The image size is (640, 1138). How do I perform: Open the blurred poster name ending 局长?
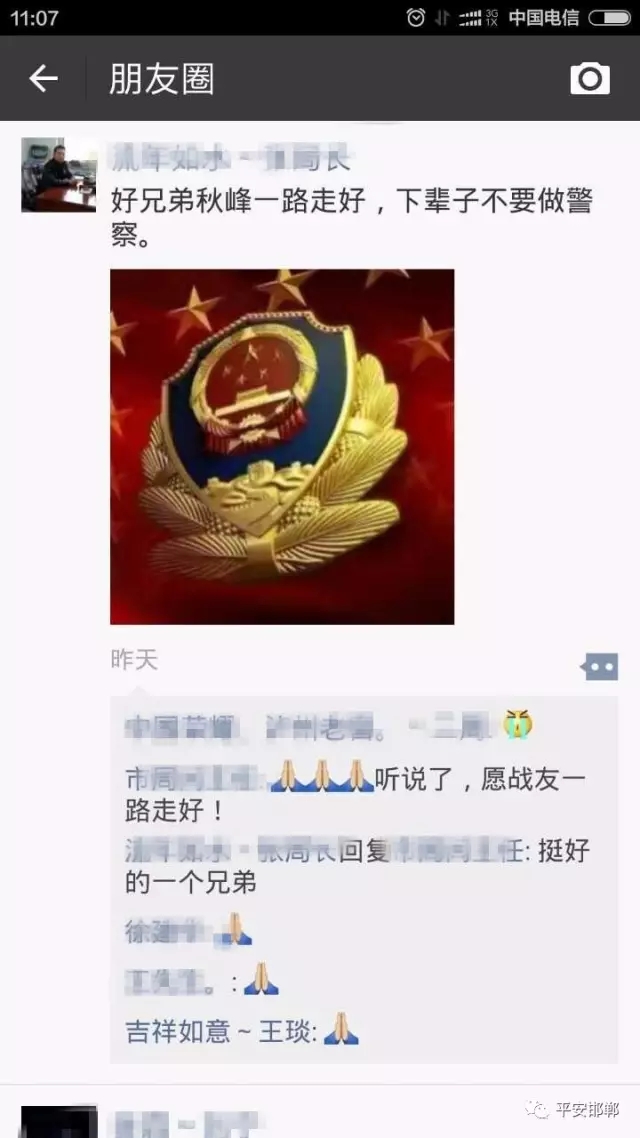coord(231,157)
